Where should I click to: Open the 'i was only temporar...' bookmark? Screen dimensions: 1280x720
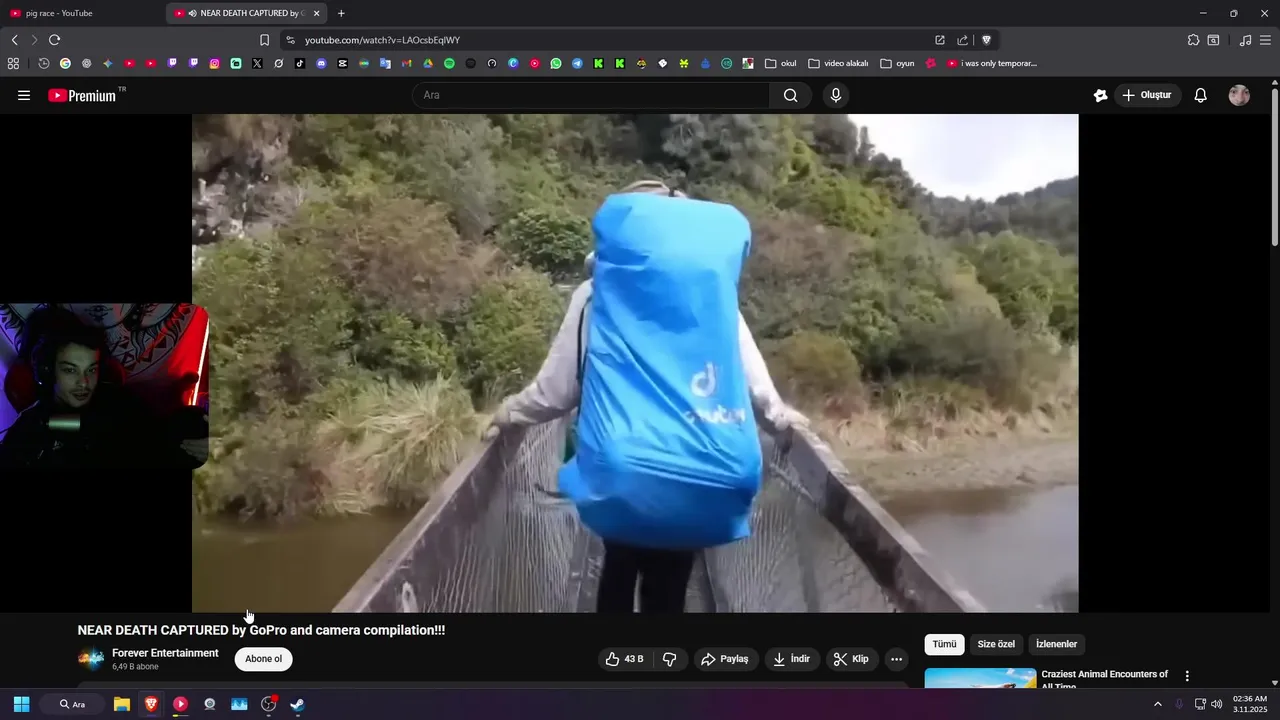click(992, 63)
